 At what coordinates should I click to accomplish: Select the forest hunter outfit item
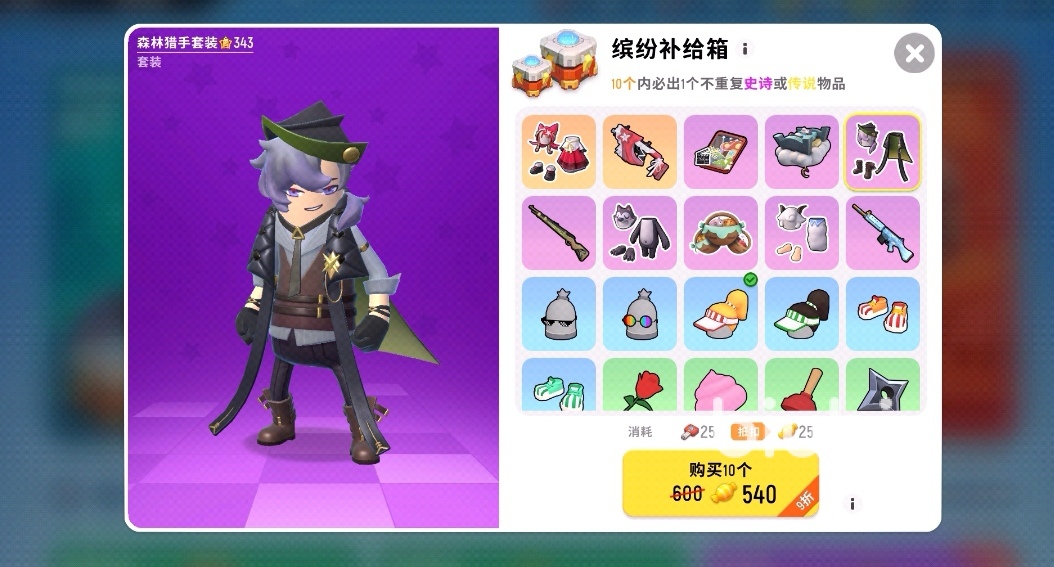pos(883,152)
